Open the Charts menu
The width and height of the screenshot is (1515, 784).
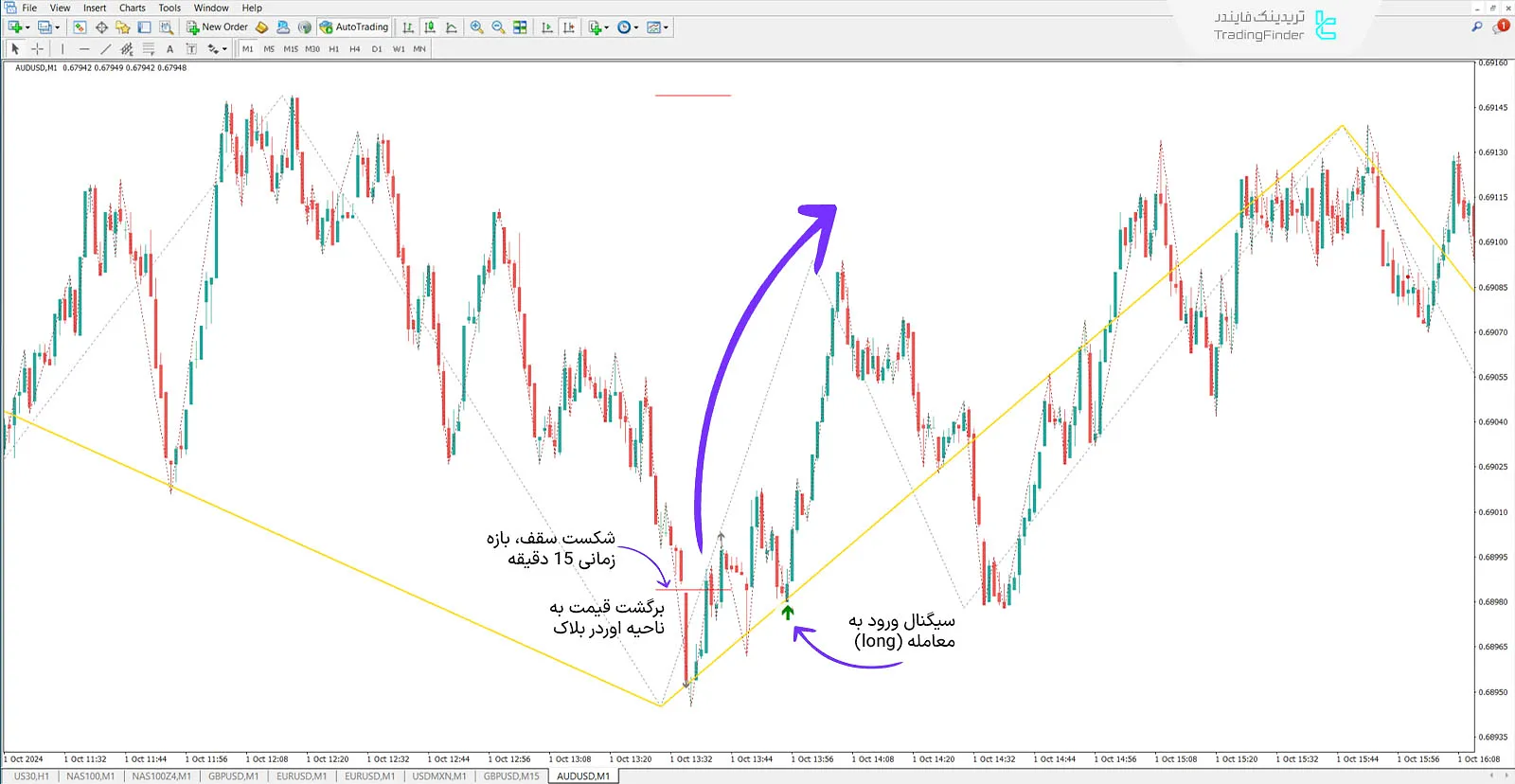(132, 8)
